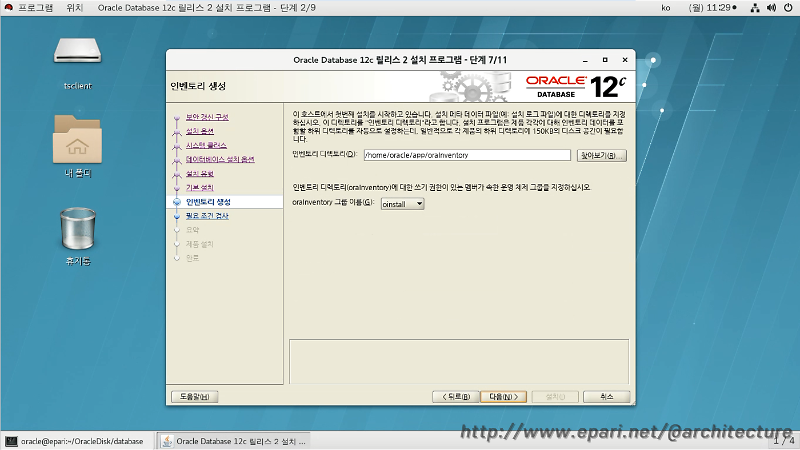Click the empty message area at bottom

click(x=459, y=361)
